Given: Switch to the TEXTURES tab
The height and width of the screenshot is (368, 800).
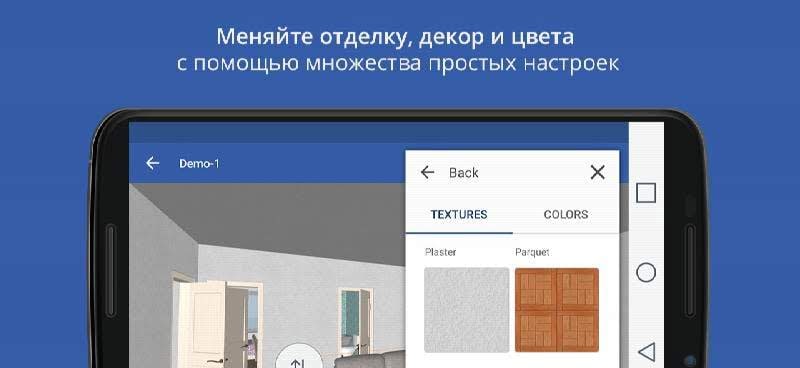Looking at the screenshot, I should (459, 214).
